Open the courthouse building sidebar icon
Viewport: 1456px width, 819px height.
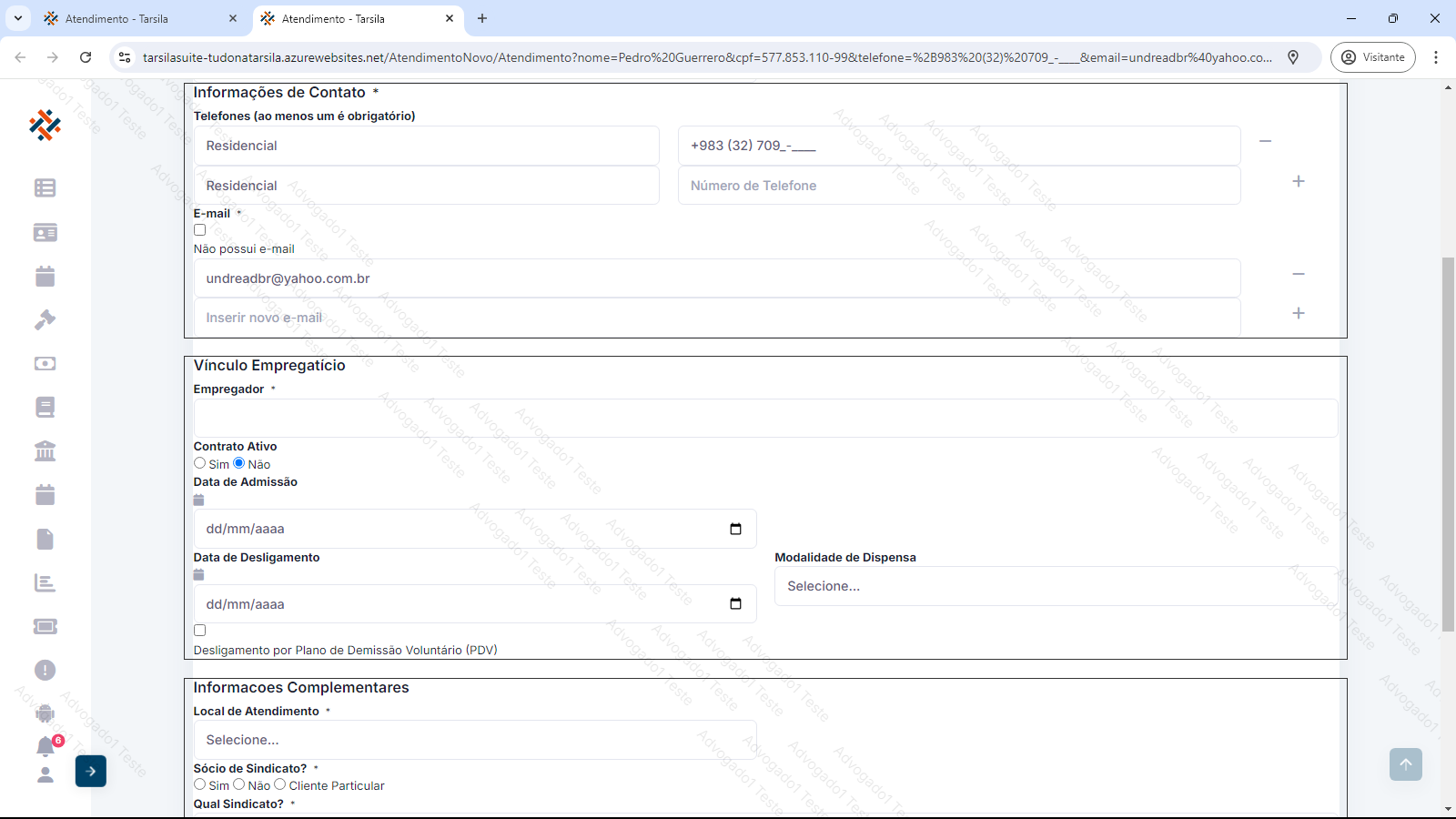click(45, 450)
